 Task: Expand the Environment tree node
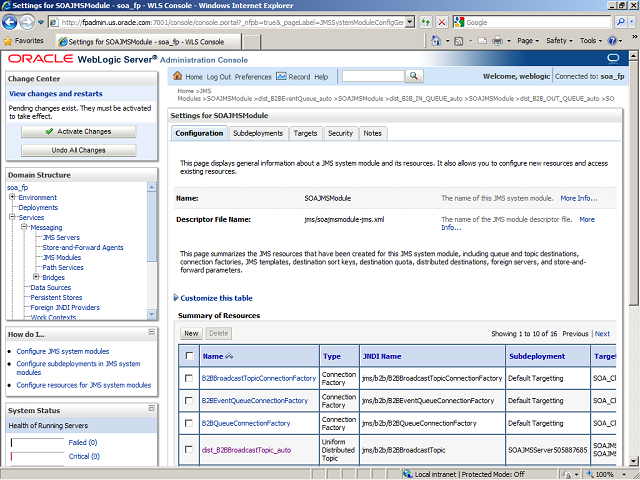[x=13, y=197]
